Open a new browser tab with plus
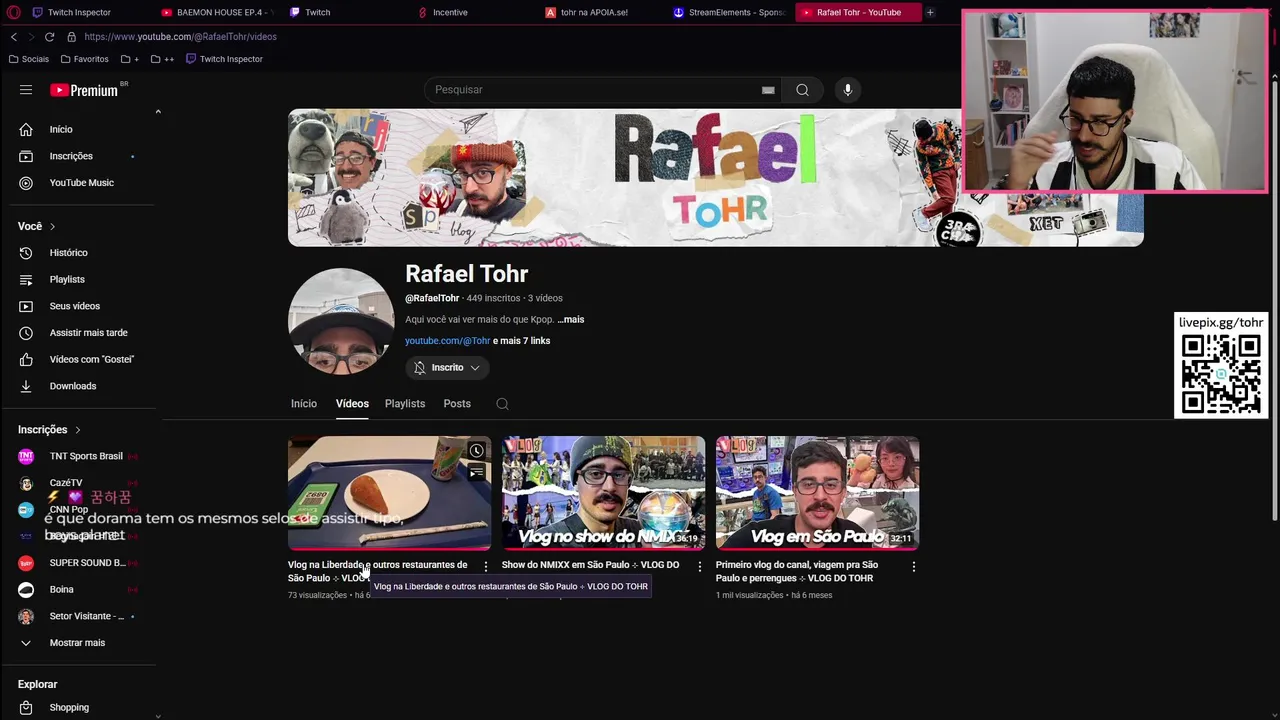The width and height of the screenshot is (1280, 720). (x=930, y=12)
